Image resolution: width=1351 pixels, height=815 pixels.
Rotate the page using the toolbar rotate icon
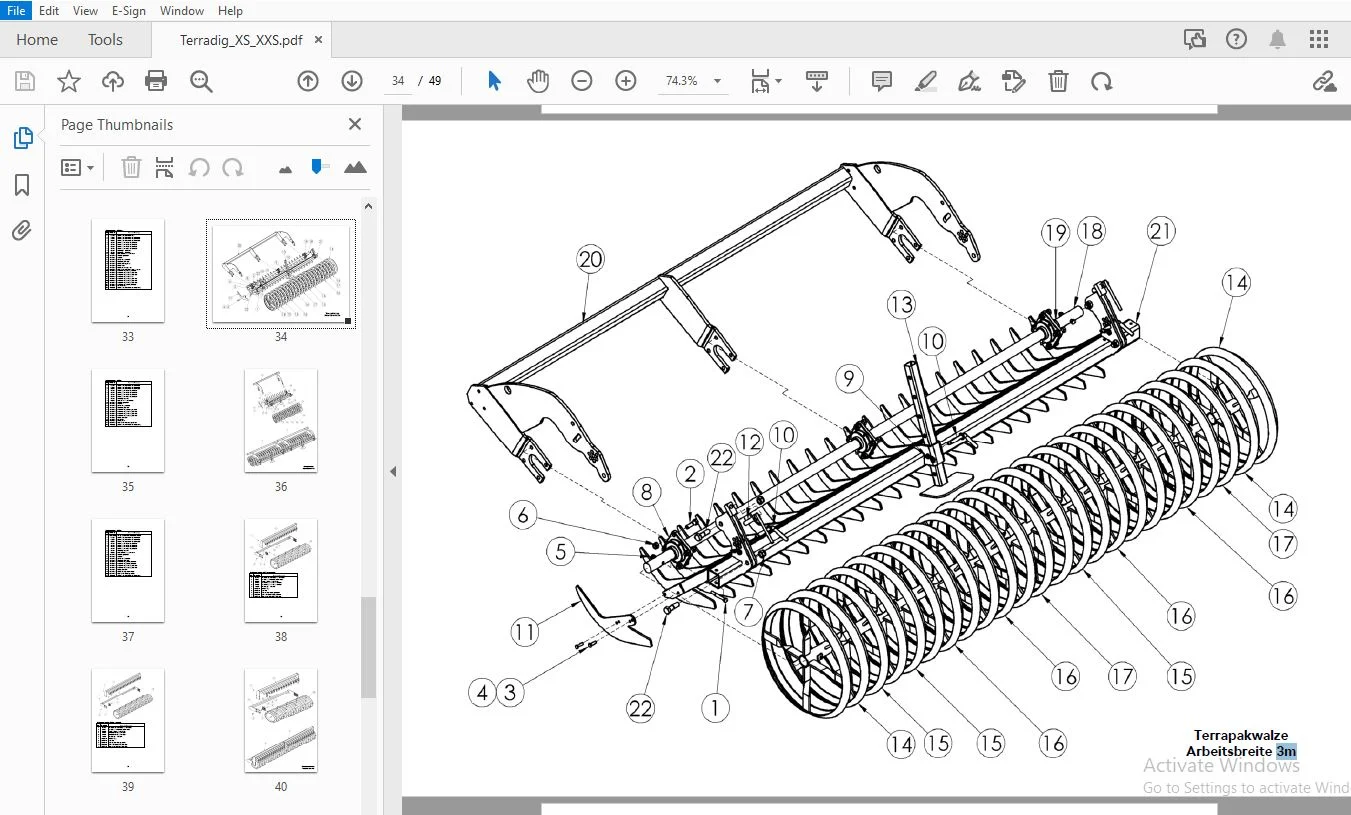(x=1102, y=81)
